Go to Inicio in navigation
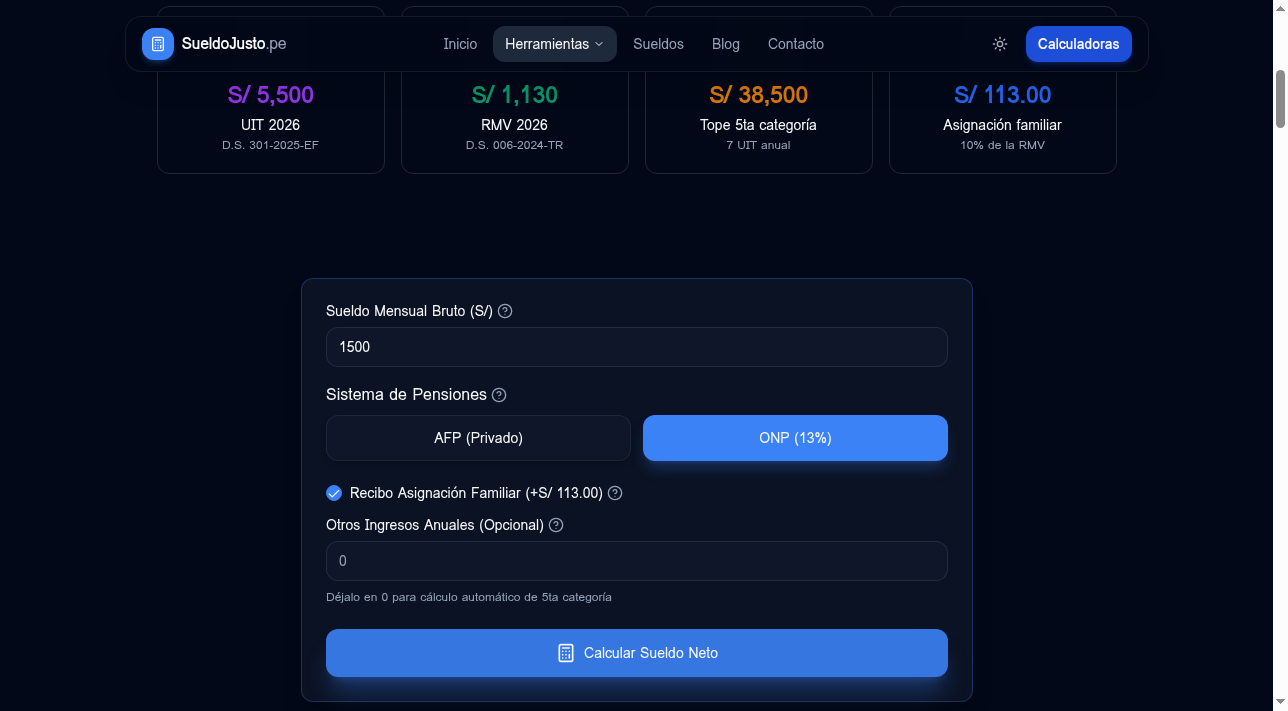Viewport: 1288px width, 711px height. click(460, 44)
